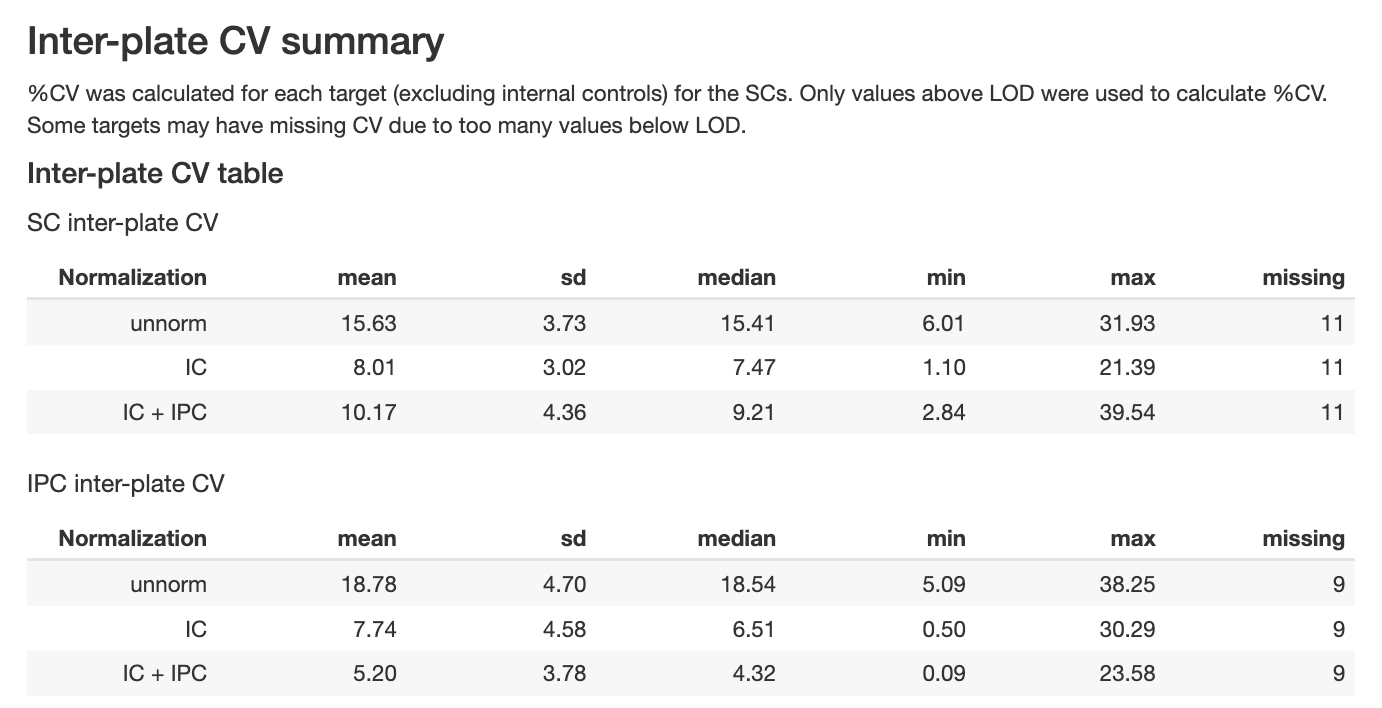Click the IPC unnorm max value 38.25

click(1127, 585)
